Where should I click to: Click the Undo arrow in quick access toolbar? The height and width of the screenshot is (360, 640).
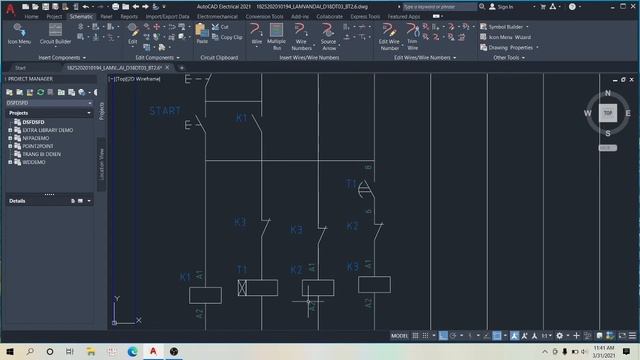(85, 7)
